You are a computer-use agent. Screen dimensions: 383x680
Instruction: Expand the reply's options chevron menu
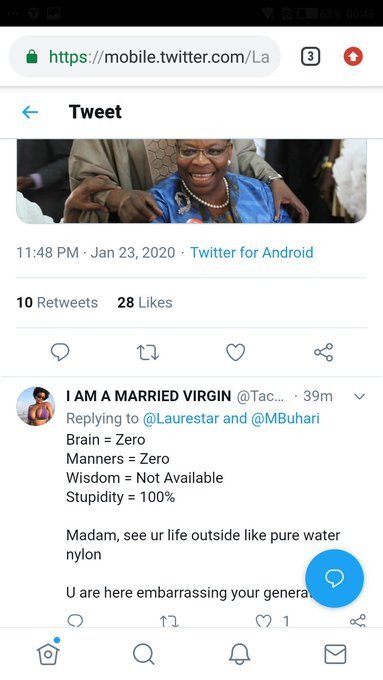coord(360,396)
